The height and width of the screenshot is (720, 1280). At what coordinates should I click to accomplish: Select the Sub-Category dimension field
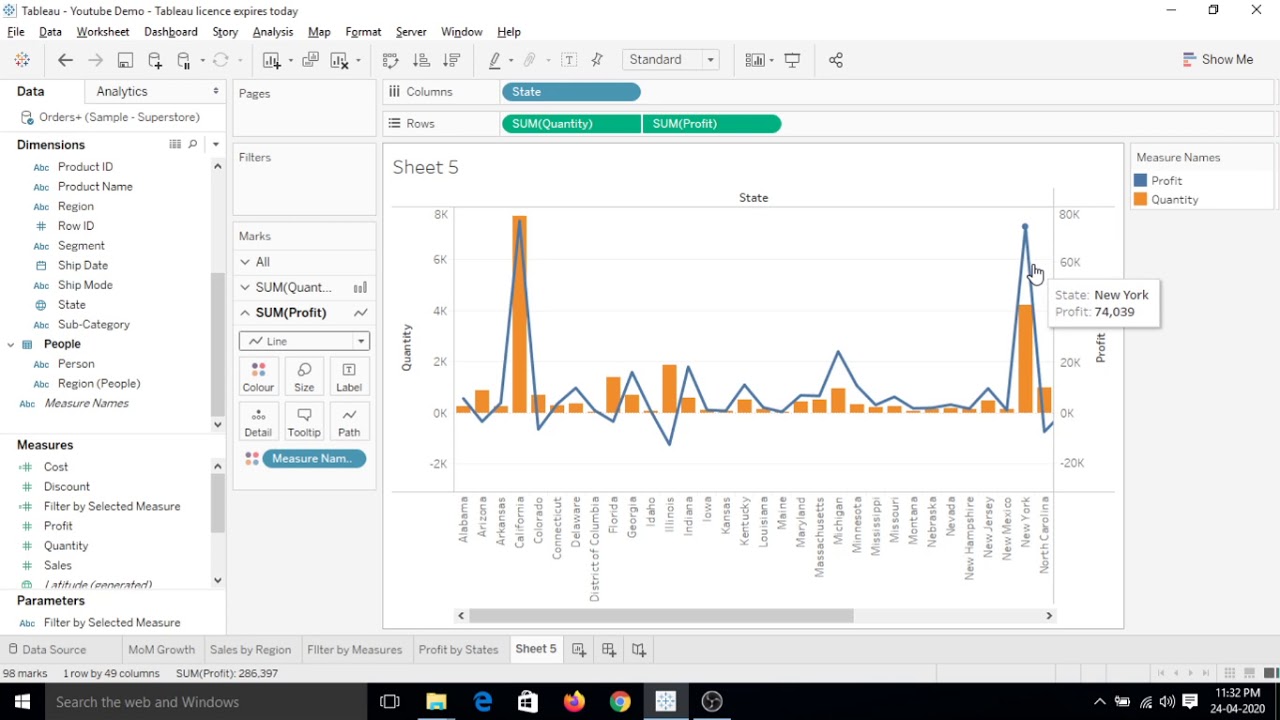pos(94,325)
